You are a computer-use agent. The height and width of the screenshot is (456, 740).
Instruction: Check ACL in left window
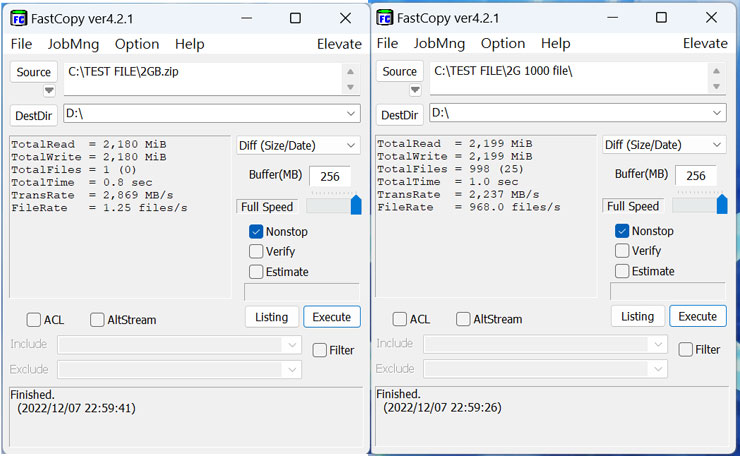pos(34,320)
